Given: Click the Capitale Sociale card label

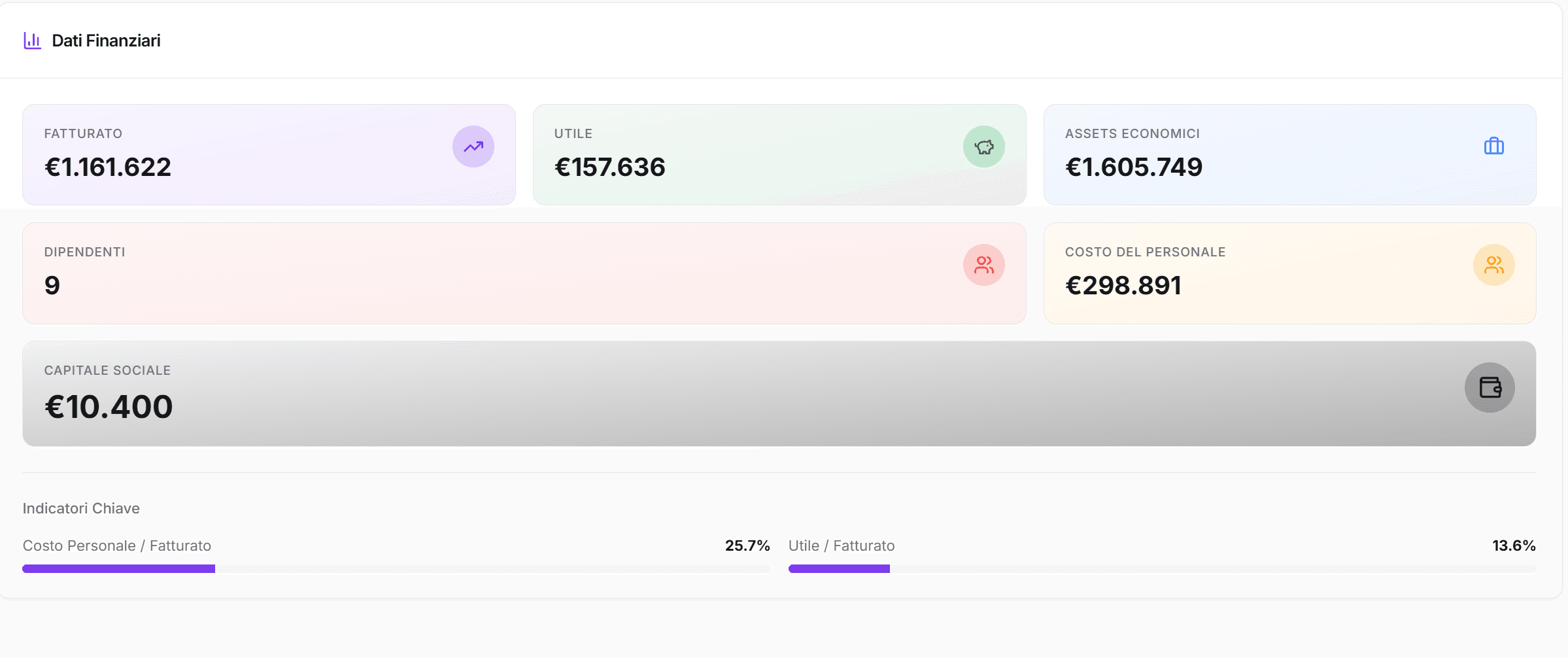Looking at the screenshot, I should point(107,370).
